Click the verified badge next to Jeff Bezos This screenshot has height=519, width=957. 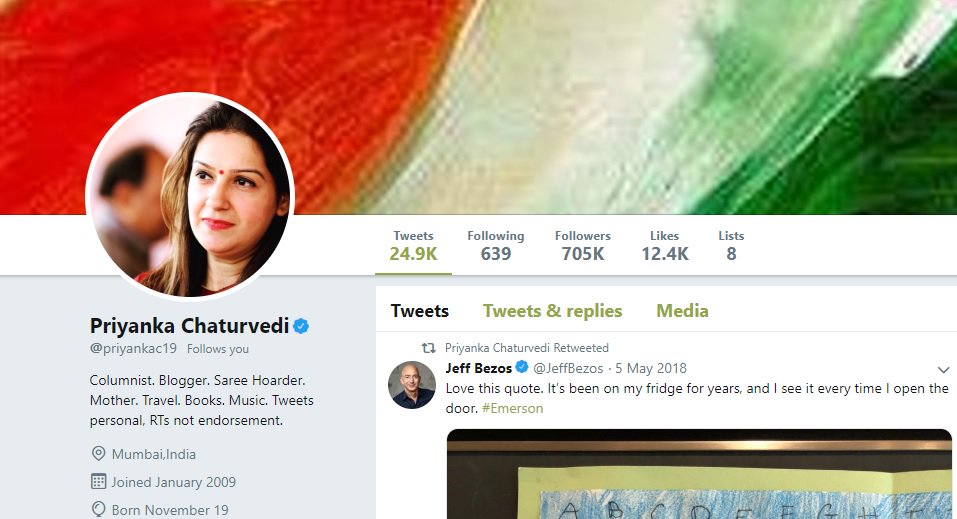pyautogui.click(x=522, y=367)
